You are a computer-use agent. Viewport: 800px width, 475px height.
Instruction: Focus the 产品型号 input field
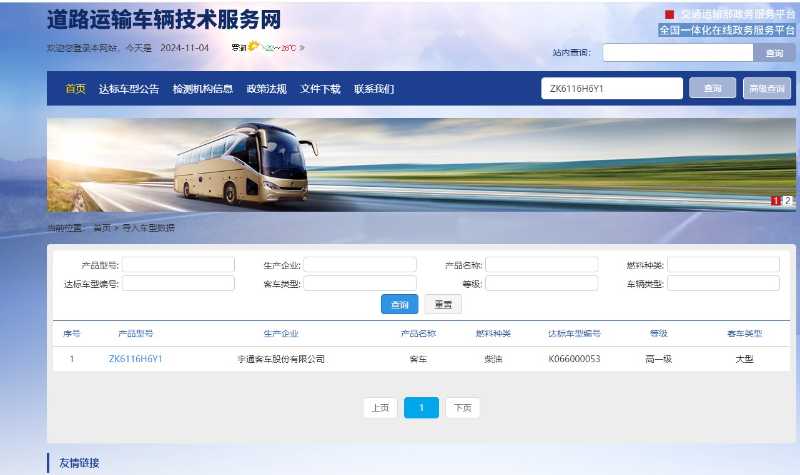click(178, 264)
